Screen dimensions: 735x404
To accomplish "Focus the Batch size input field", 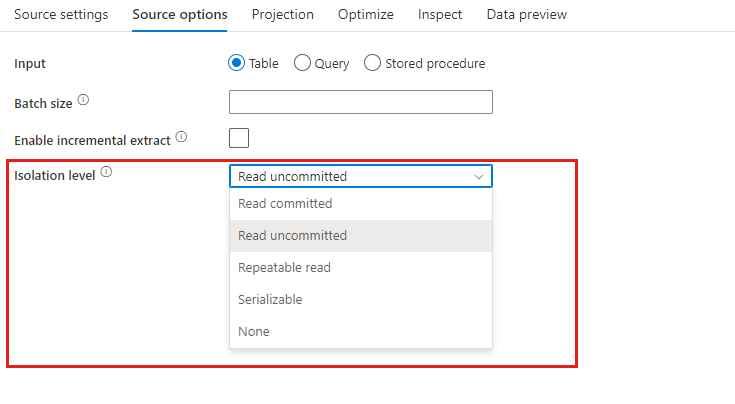I will click(x=361, y=102).
